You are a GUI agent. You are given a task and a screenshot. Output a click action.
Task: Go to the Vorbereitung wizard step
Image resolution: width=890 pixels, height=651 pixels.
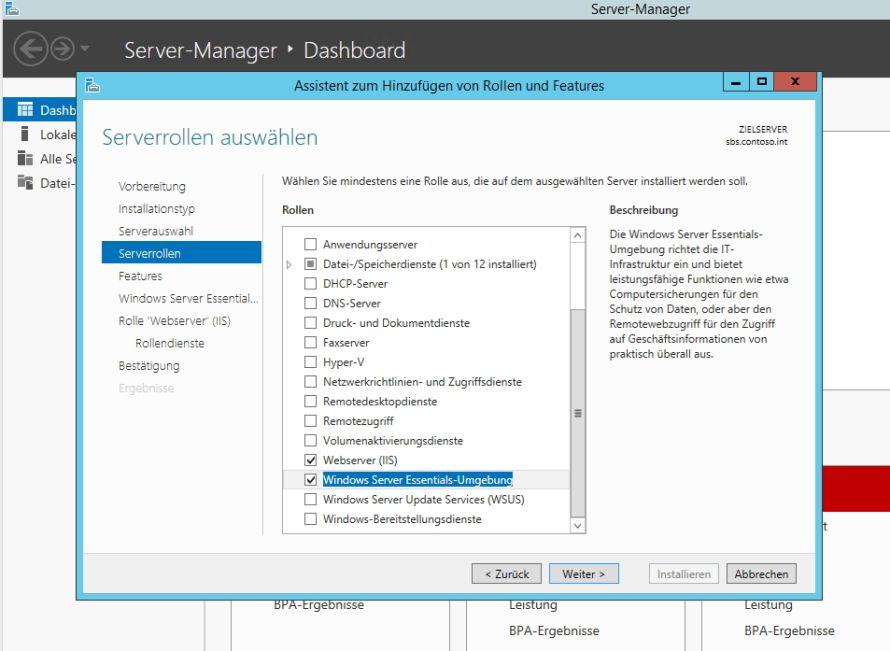pyautogui.click(x=152, y=186)
